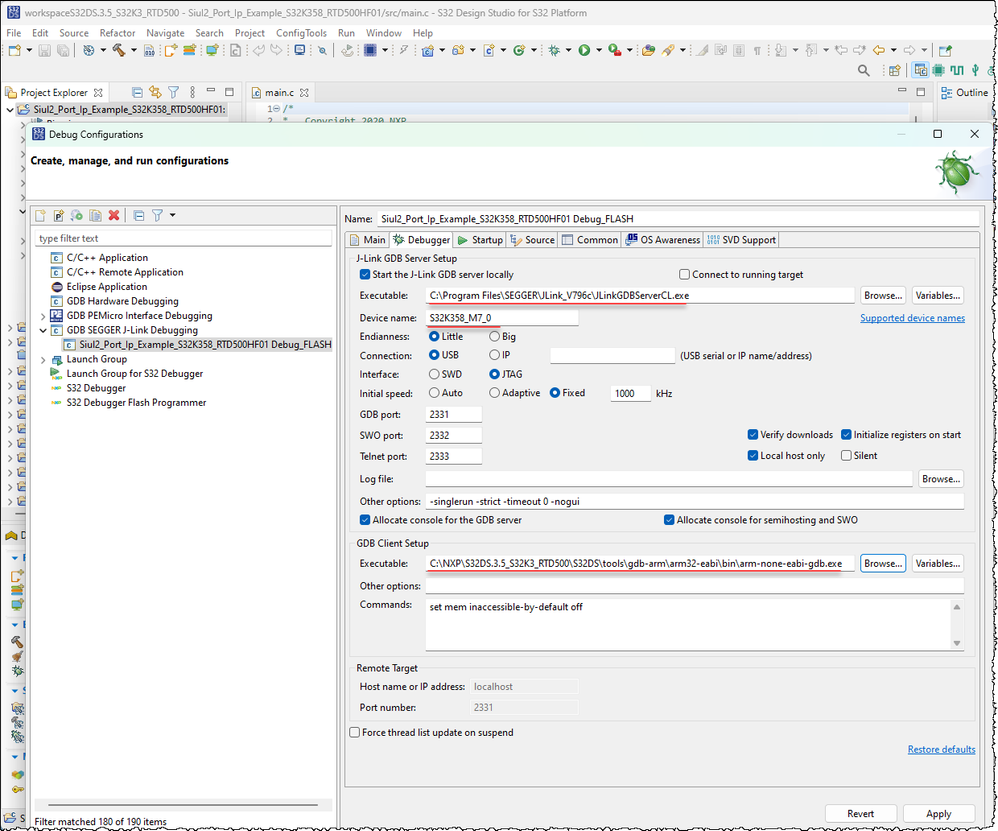Expand the Launch Group tree node

coord(43,360)
